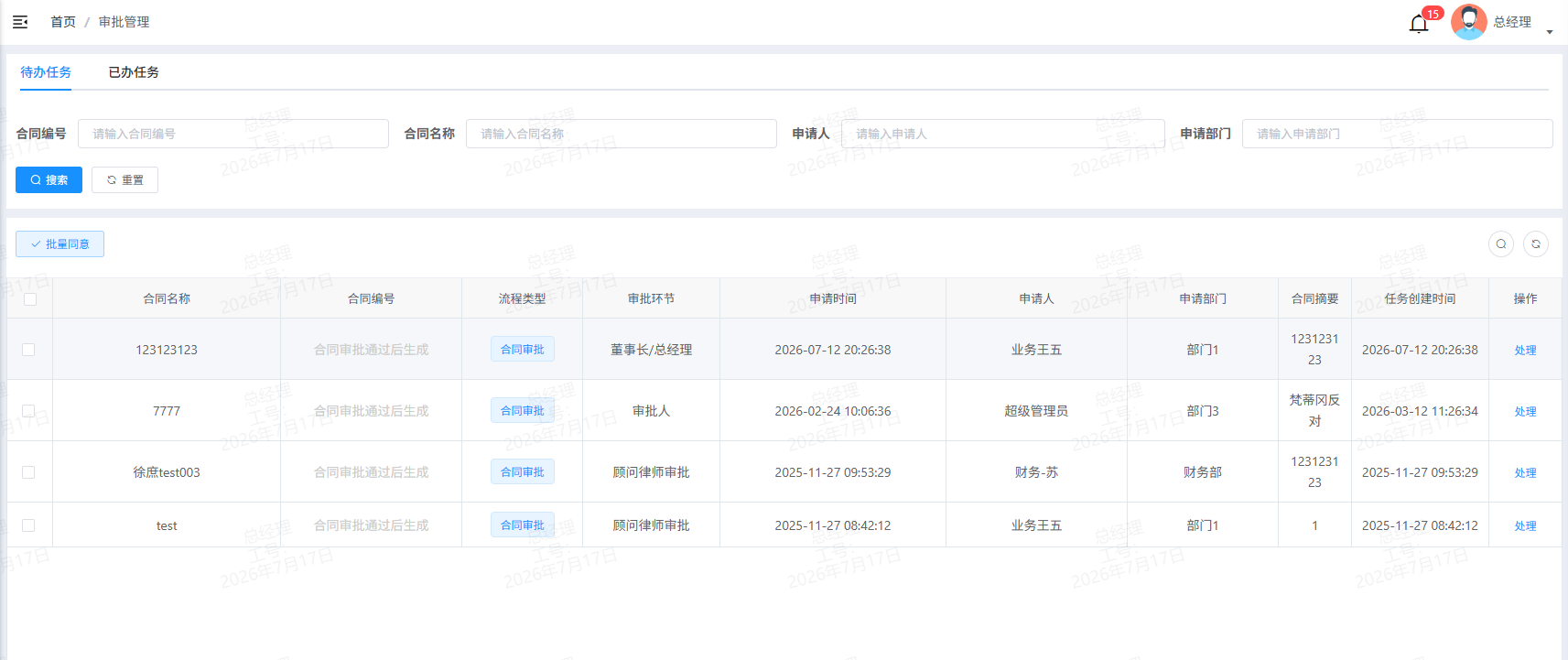
Task: Click the 批量同意 button
Action: (x=59, y=244)
